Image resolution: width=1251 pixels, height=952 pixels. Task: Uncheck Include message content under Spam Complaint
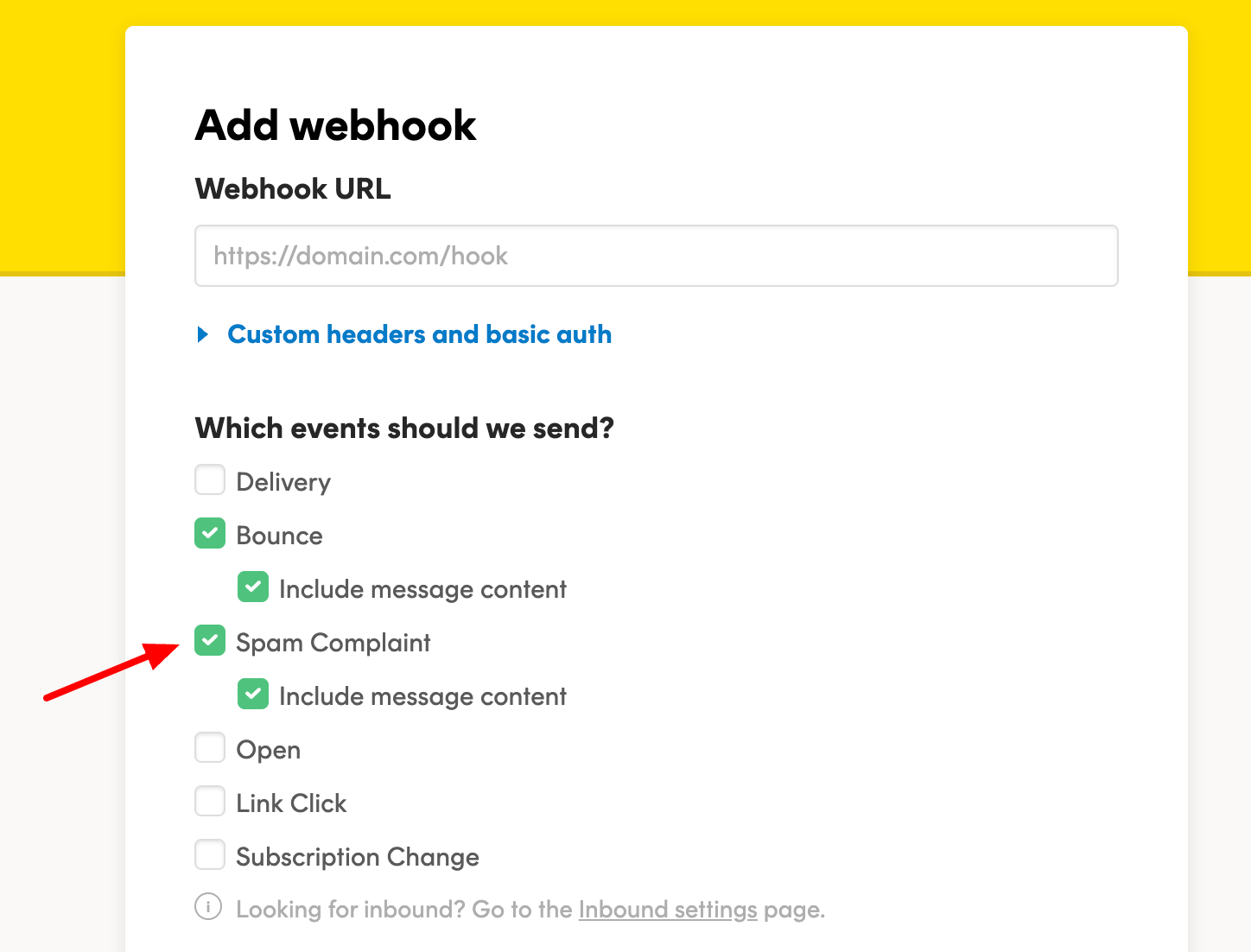pyautogui.click(x=253, y=695)
